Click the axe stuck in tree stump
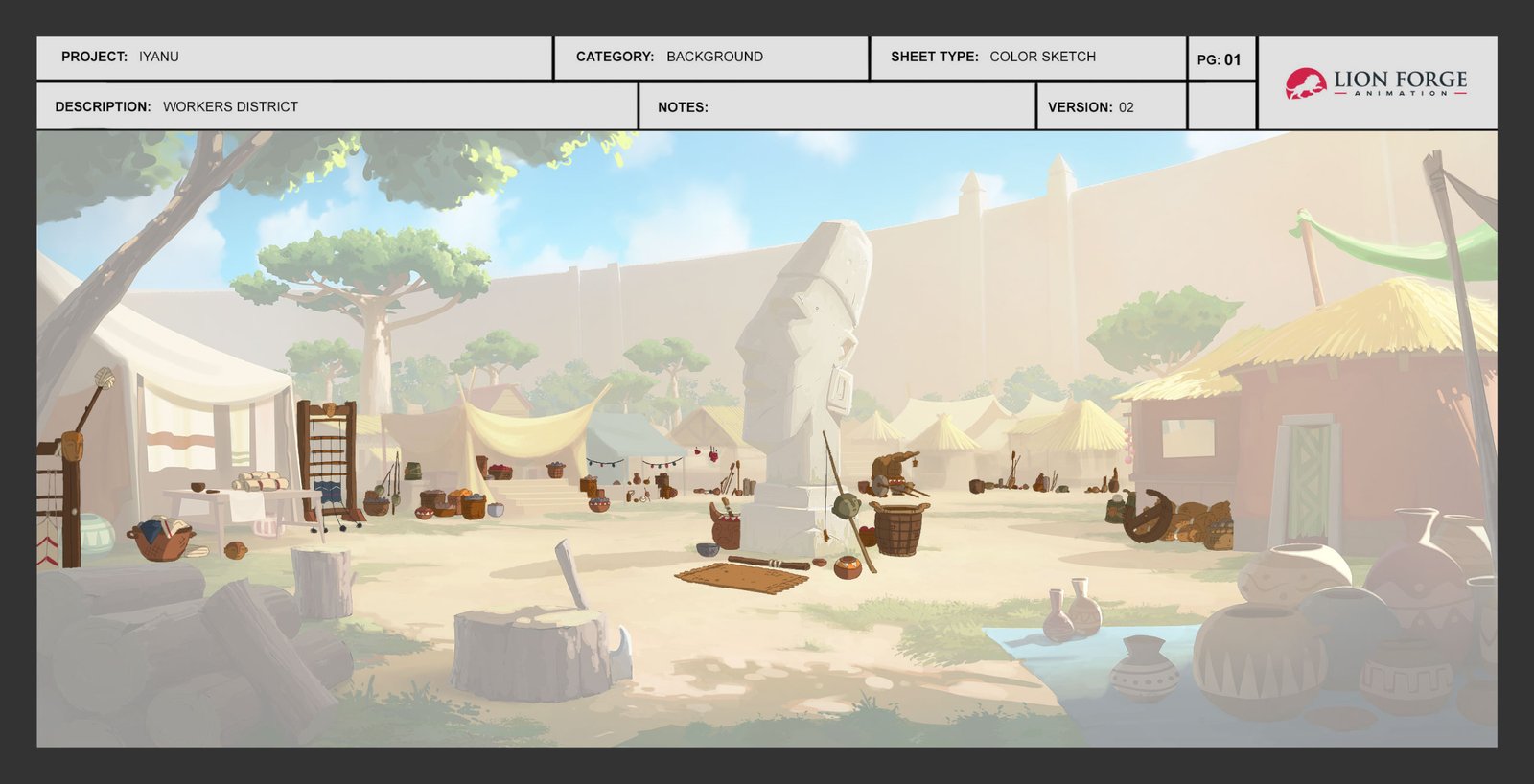 [570, 573]
